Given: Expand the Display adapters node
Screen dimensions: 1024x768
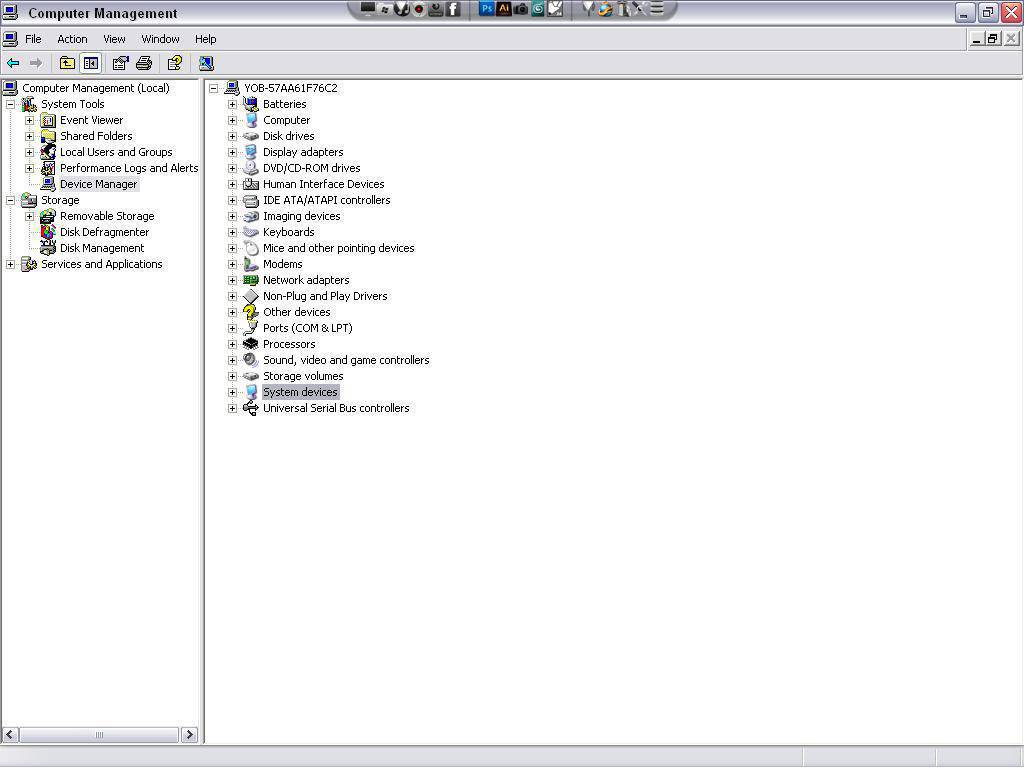Looking at the screenshot, I should tap(232, 152).
